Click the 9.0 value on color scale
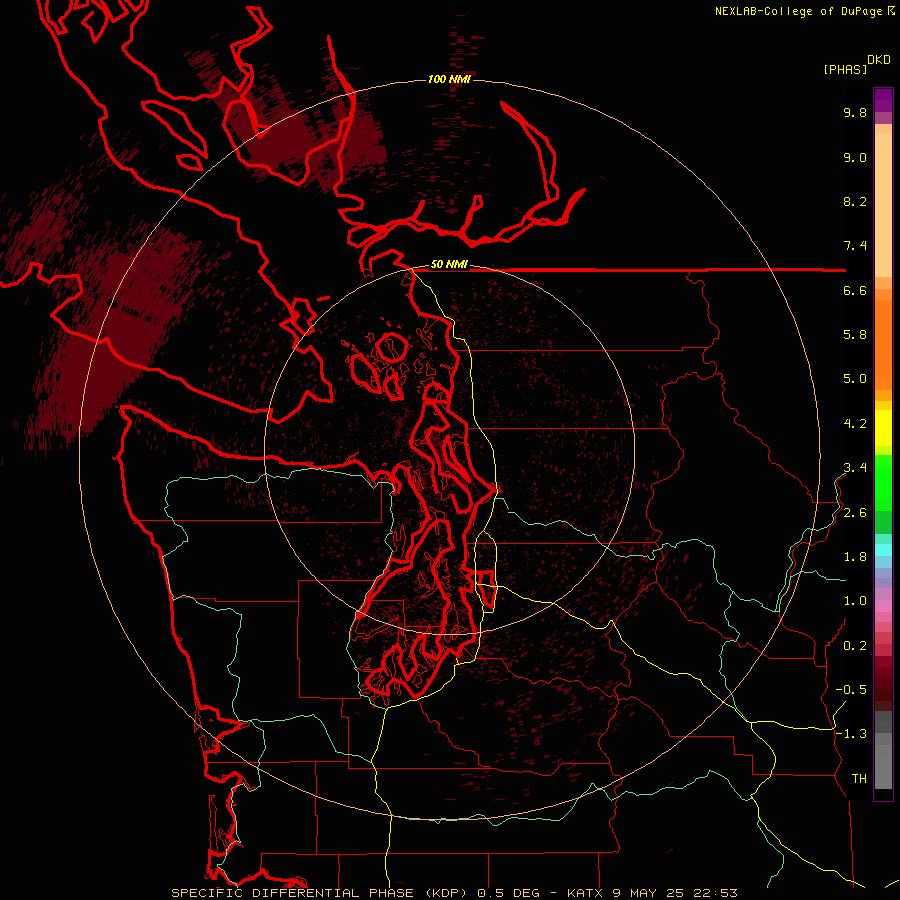 point(855,157)
